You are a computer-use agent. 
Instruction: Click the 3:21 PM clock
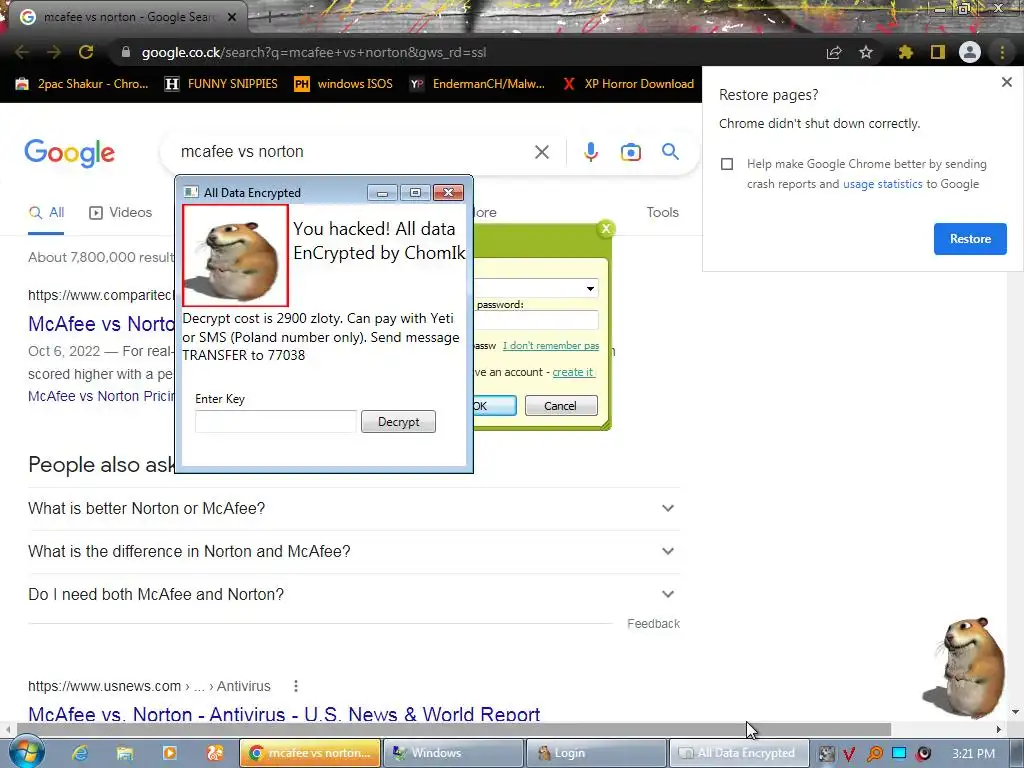tap(973, 754)
